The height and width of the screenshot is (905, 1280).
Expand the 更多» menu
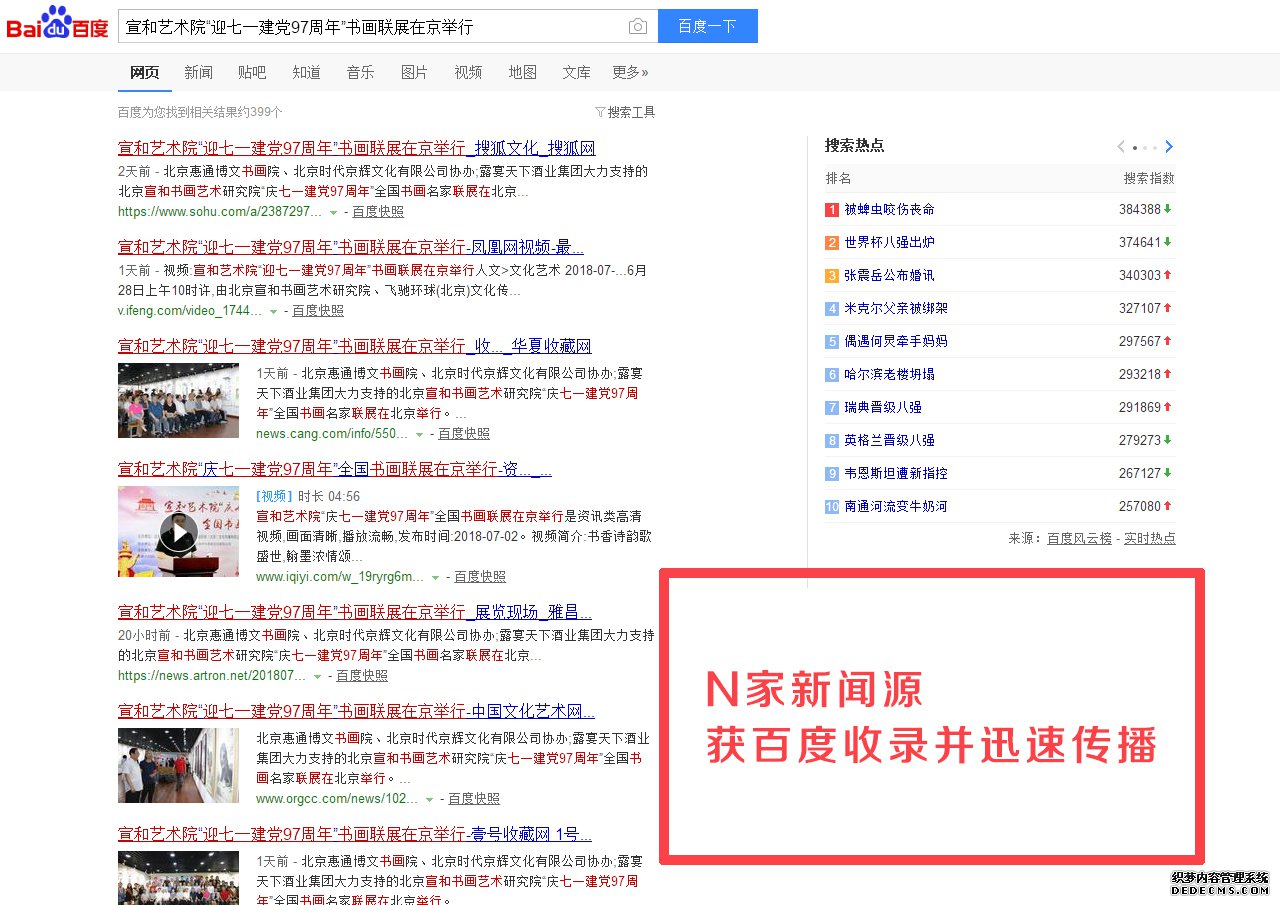pyautogui.click(x=630, y=72)
